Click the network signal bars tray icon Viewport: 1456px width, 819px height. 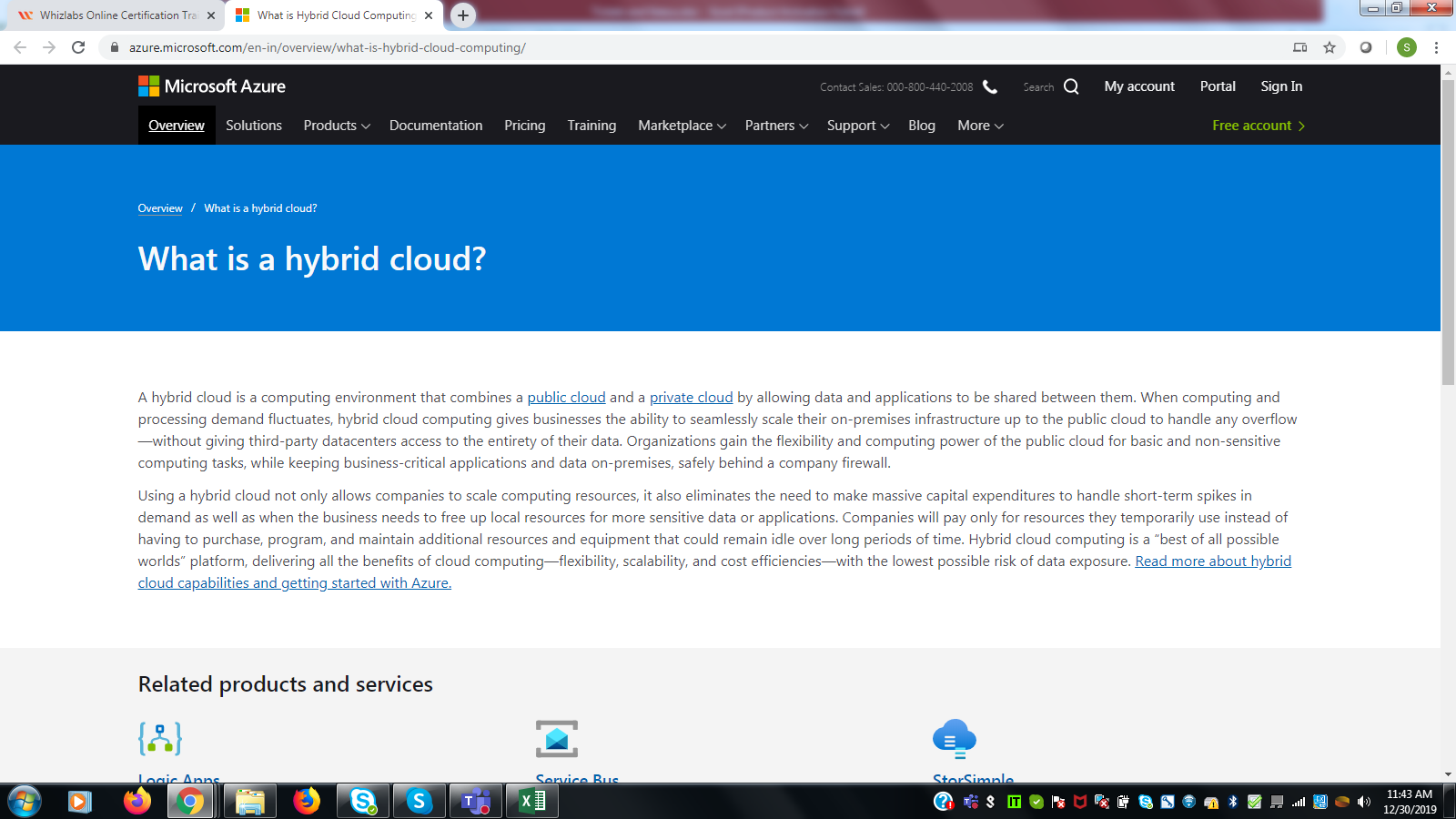pos(1299,802)
